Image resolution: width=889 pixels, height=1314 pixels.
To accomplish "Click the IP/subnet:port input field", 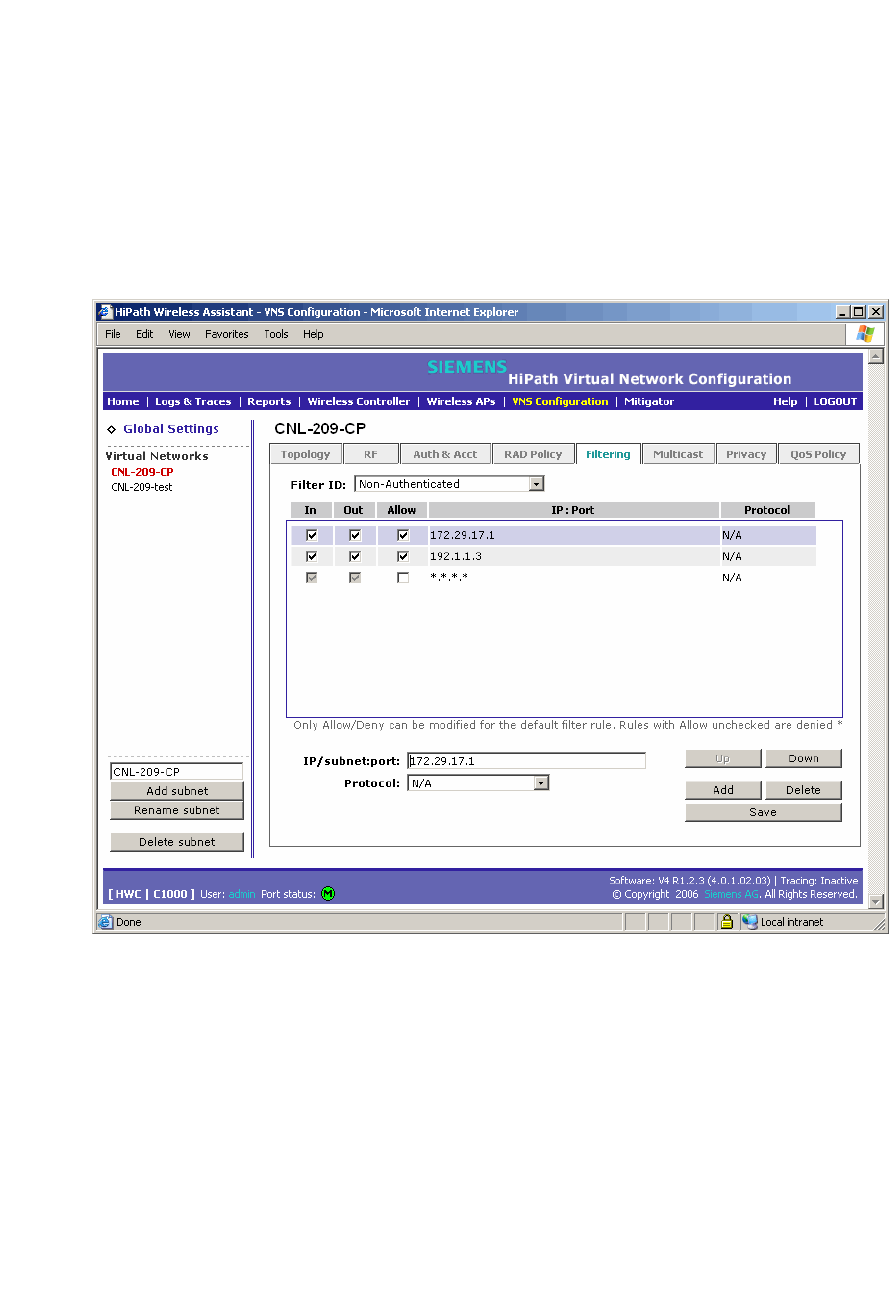I will [526, 761].
